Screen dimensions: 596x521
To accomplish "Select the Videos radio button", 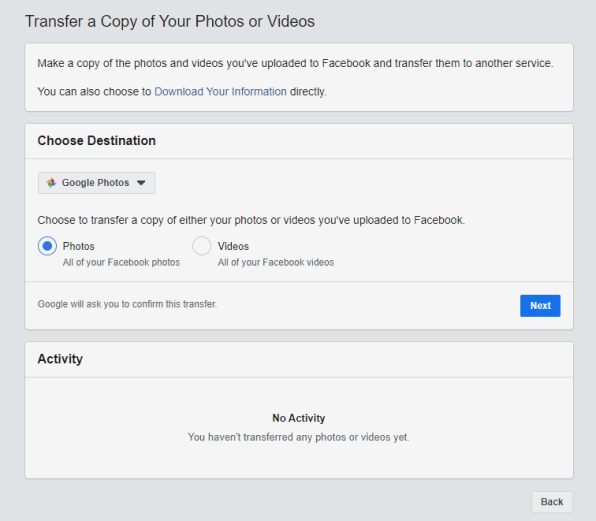I will (x=201, y=246).
